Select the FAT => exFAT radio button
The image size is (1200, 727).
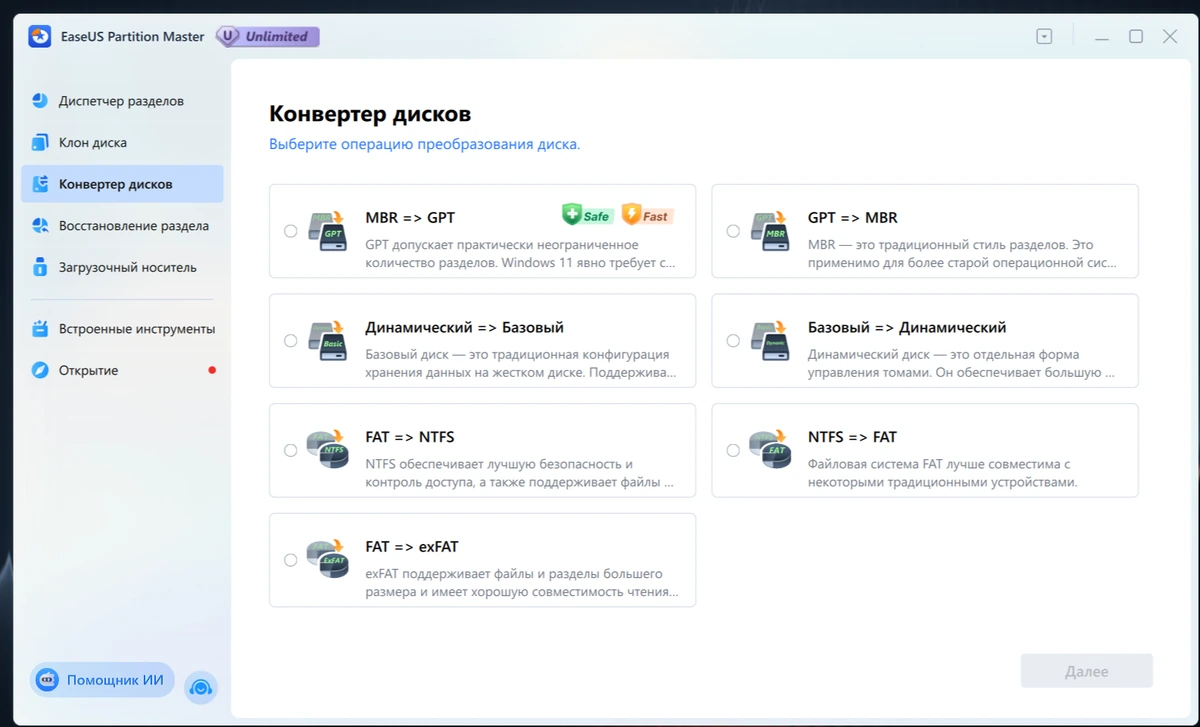[x=291, y=560]
